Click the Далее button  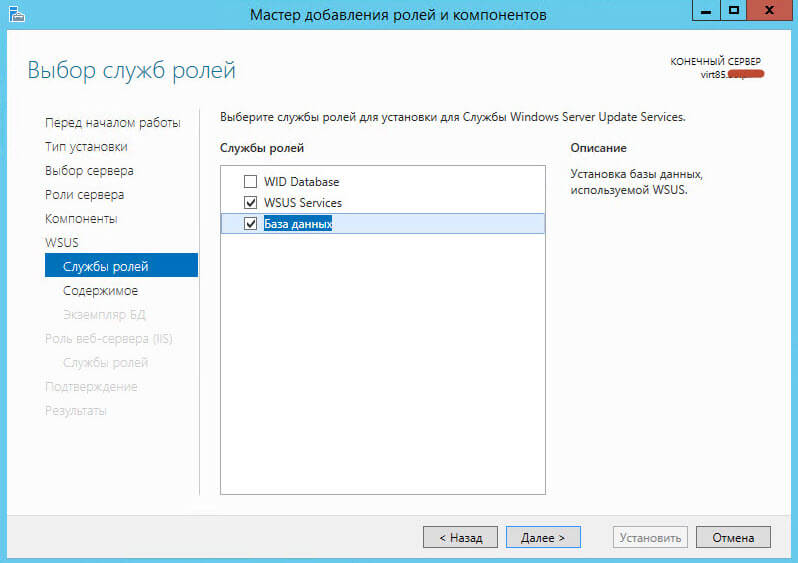pos(543,538)
